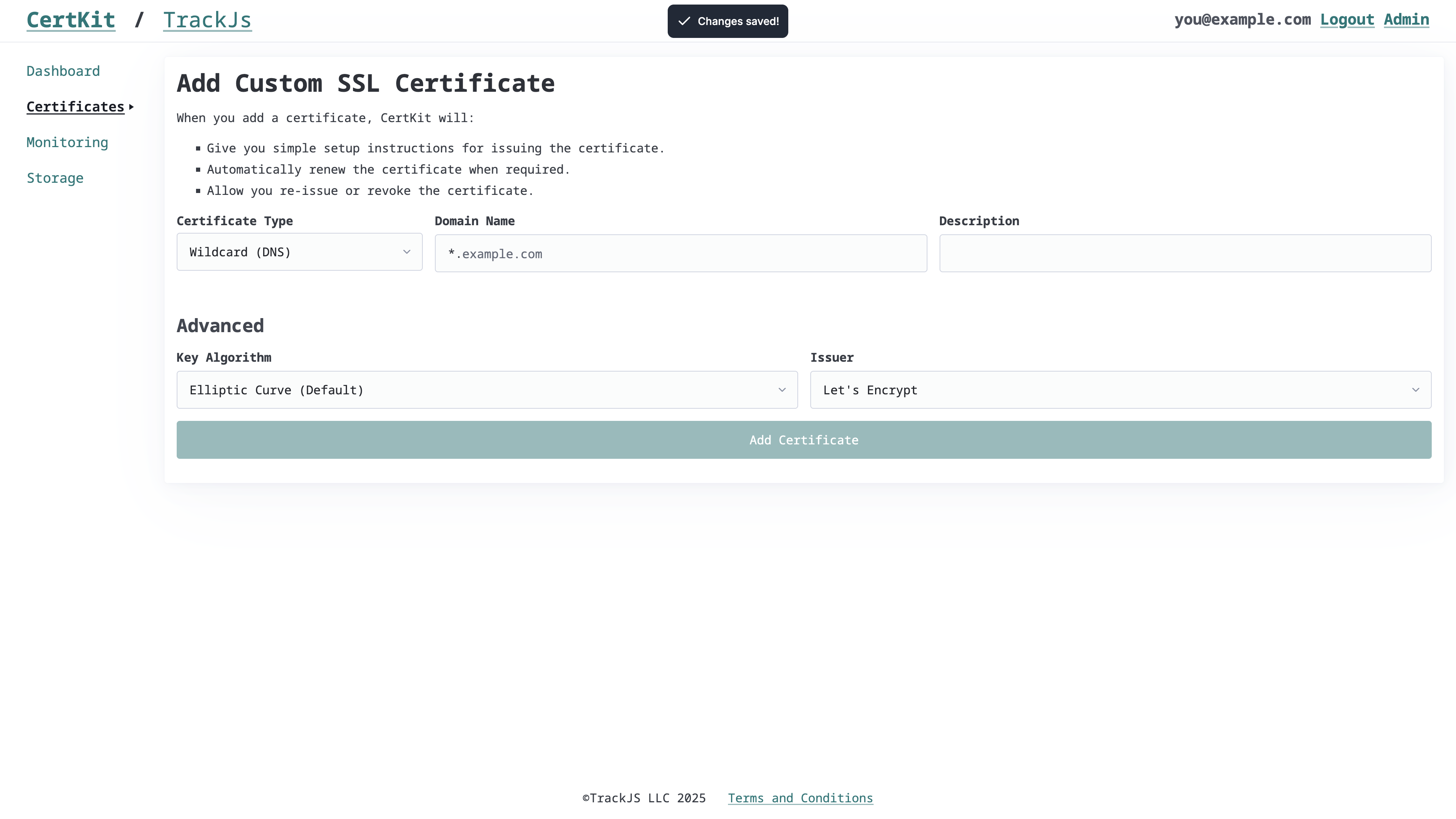This screenshot has width=1456, height=819.
Task: Select Certificates in the sidebar
Action: click(x=75, y=107)
